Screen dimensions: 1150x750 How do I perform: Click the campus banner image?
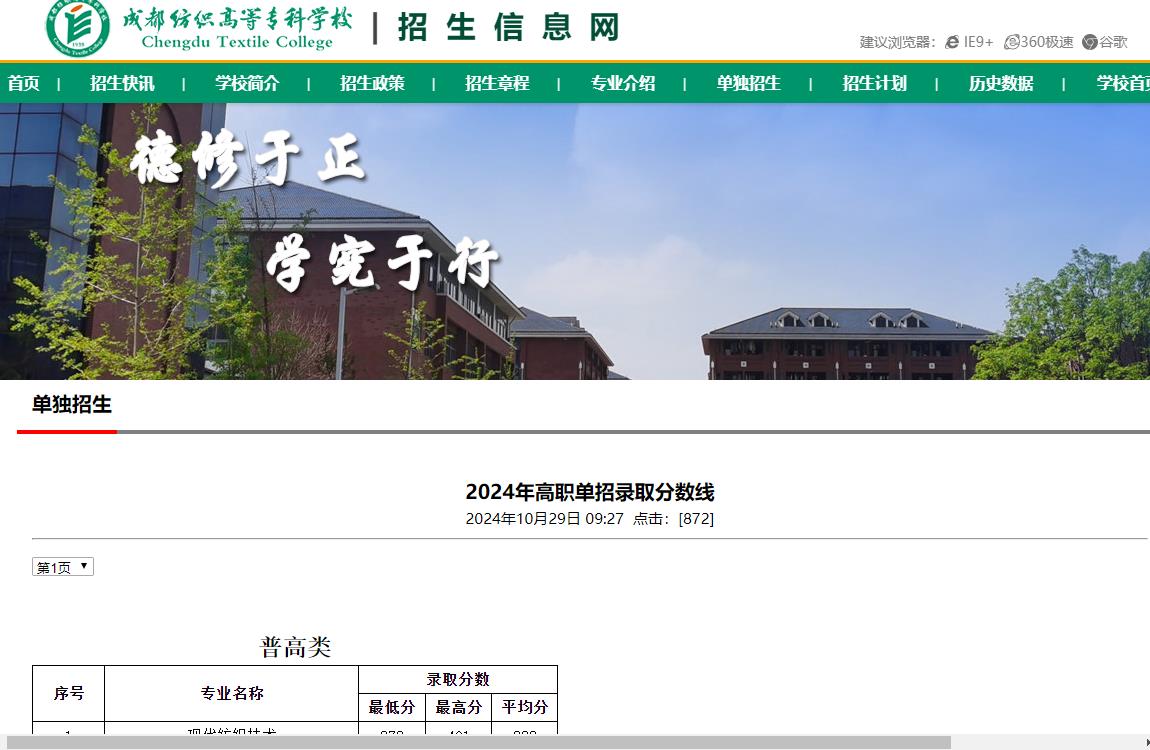[x=575, y=241]
